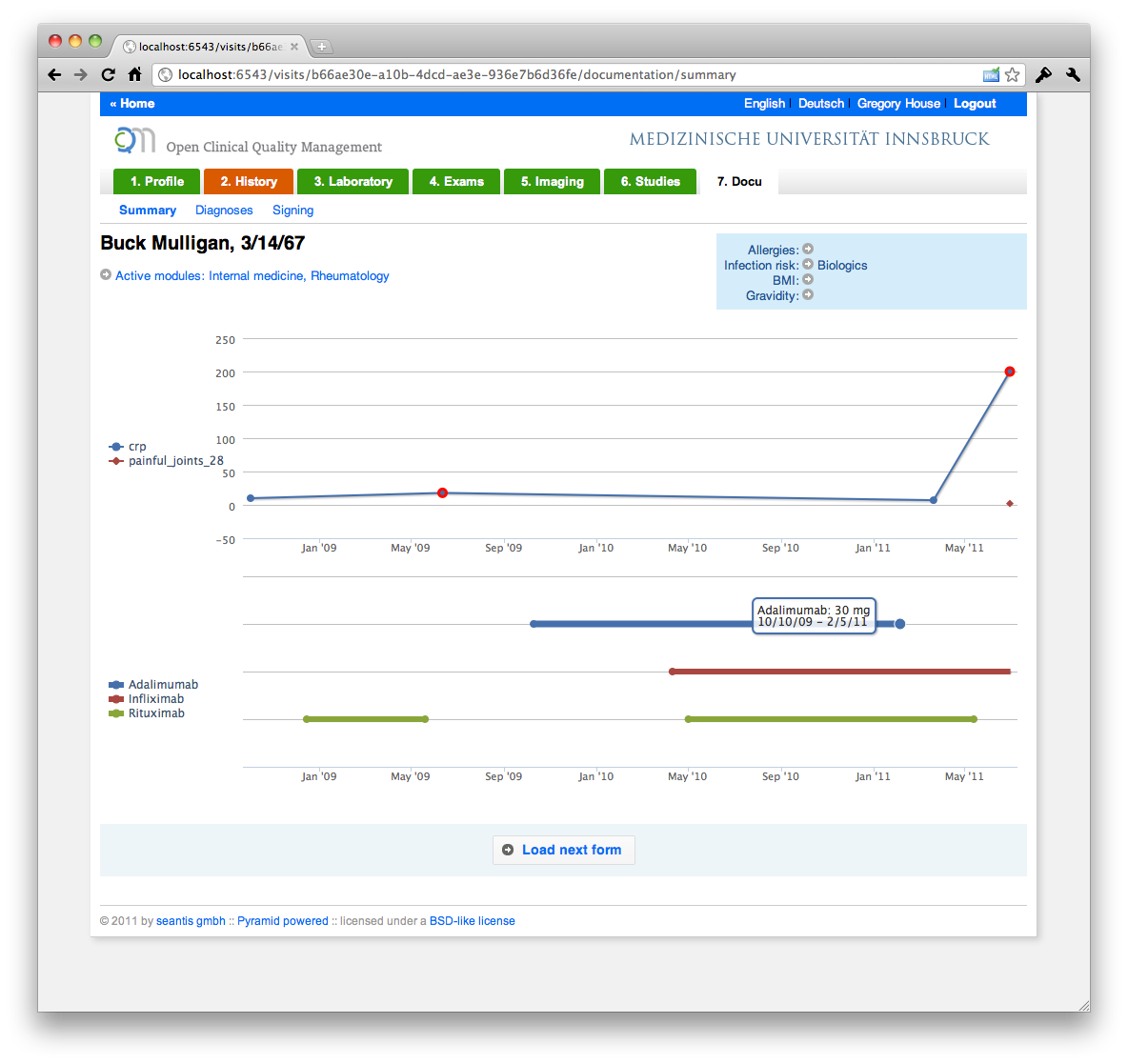Select the 7. Docu tab

click(738, 181)
